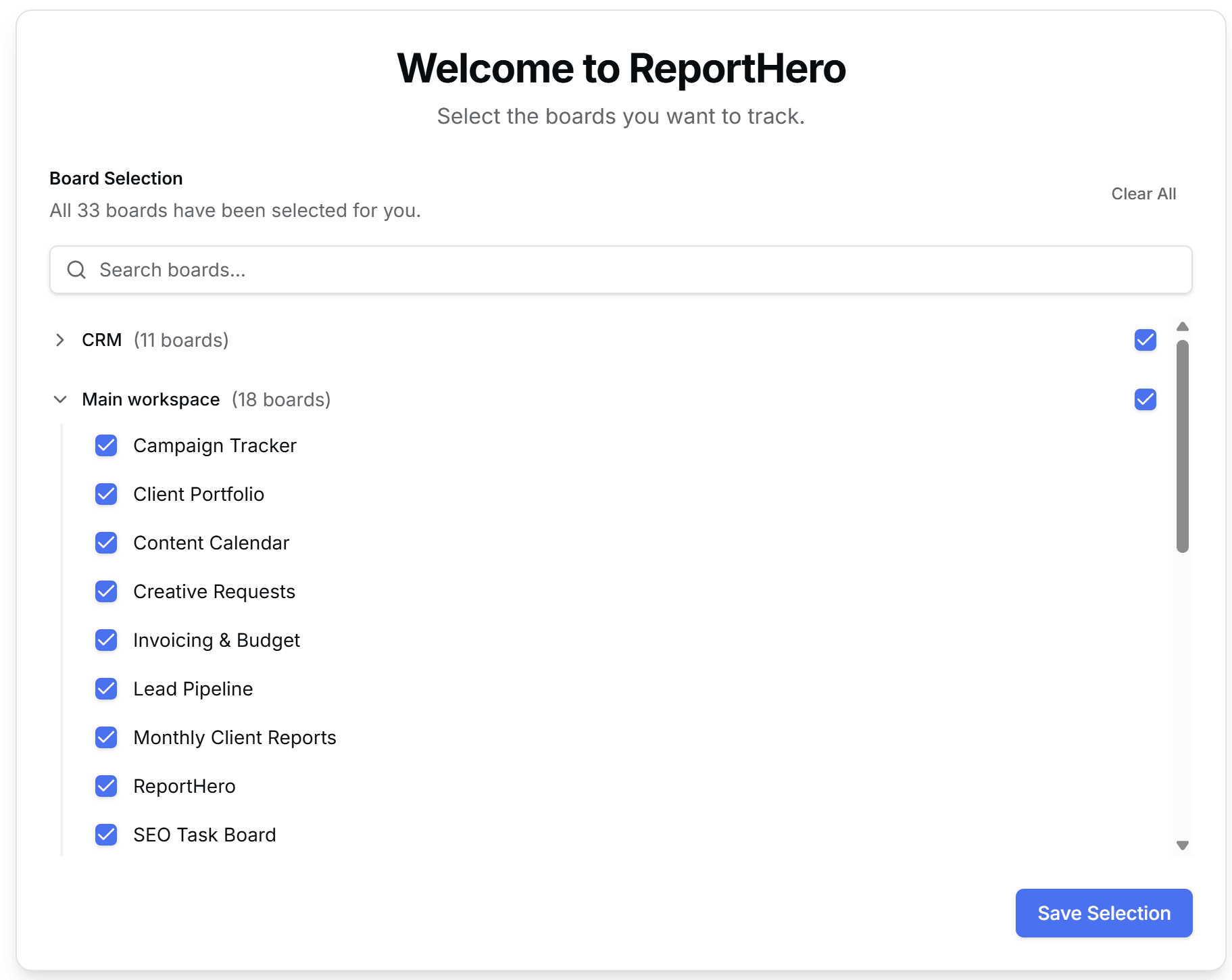Uncheck the Client Portfolio board
1232x980 pixels.
point(106,494)
